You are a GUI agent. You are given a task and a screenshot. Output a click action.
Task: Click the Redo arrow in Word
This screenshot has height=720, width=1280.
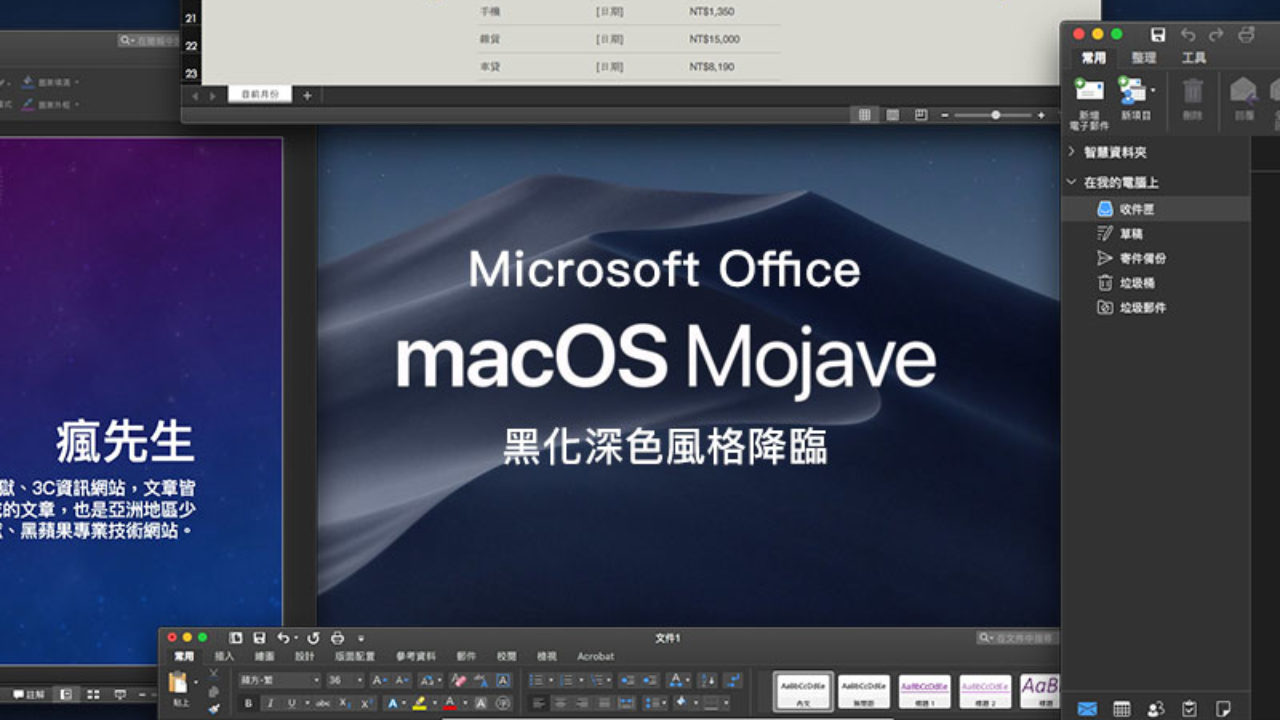coord(313,637)
